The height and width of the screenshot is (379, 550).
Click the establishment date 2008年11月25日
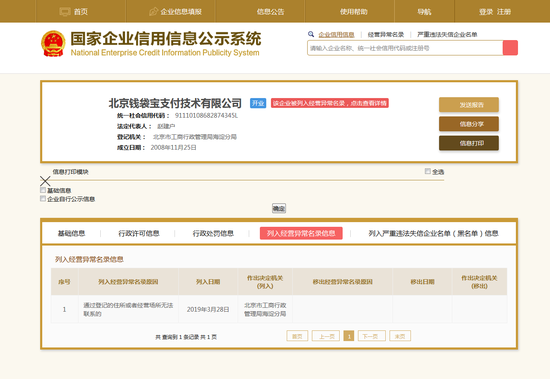click(173, 148)
